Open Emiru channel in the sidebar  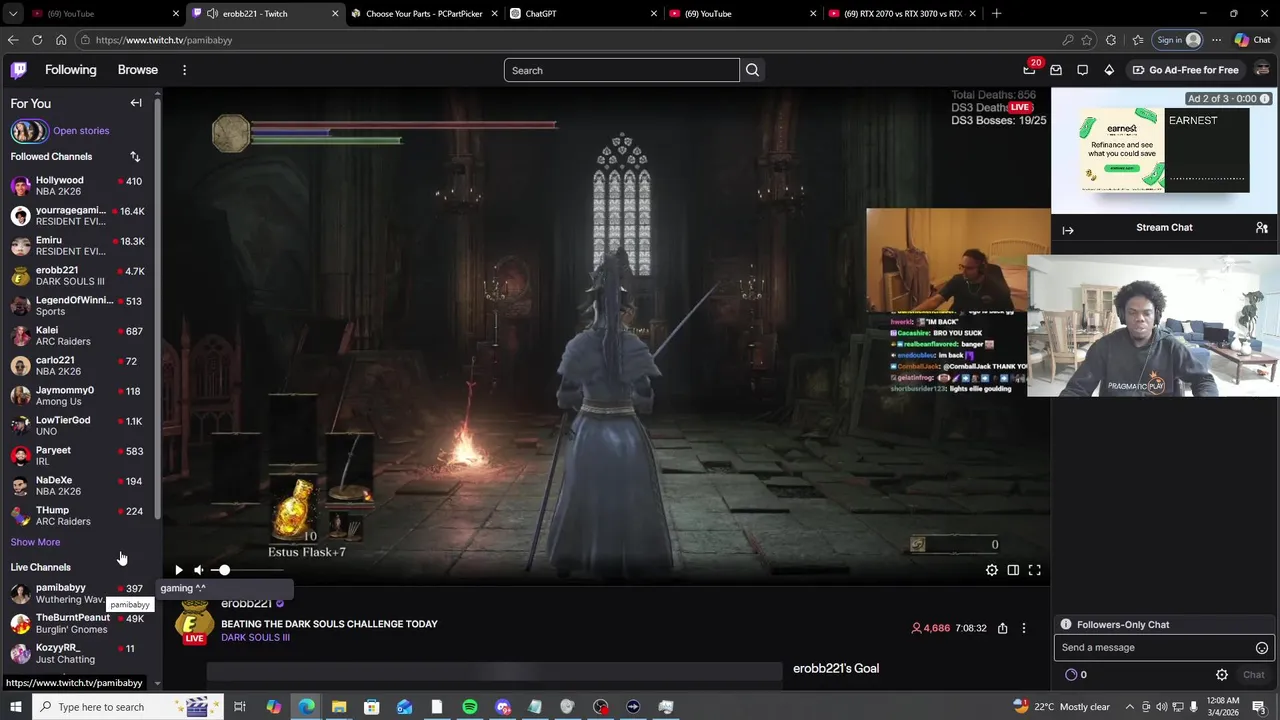(x=80, y=246)
